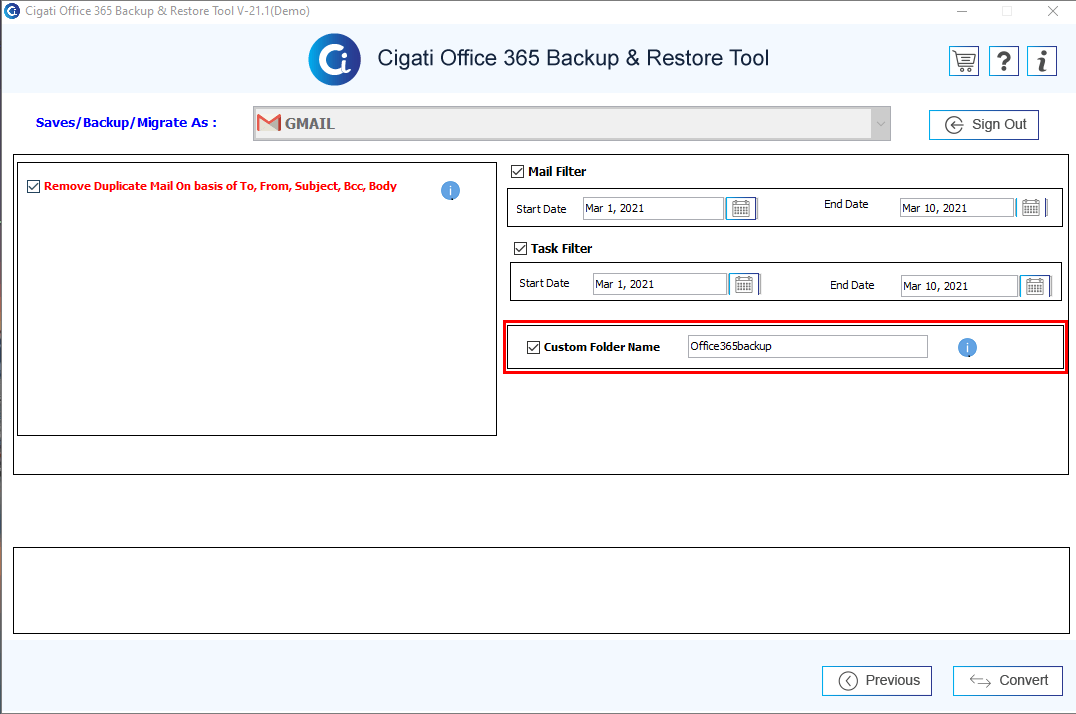Viewport: 1076px width, 714px height.
Task: Open calendar for Mail Filter Start Date
Action: 741,208
